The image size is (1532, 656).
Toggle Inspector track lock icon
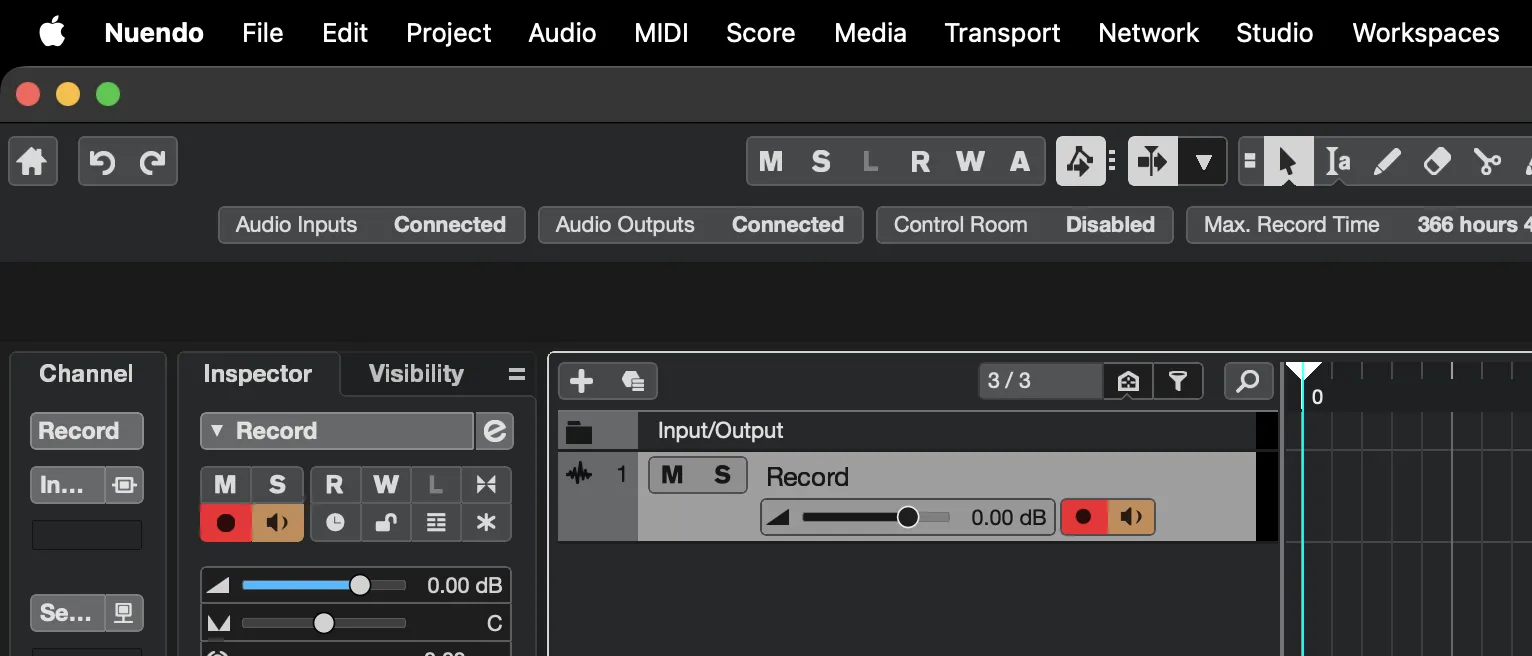click(x=386, y=522)
